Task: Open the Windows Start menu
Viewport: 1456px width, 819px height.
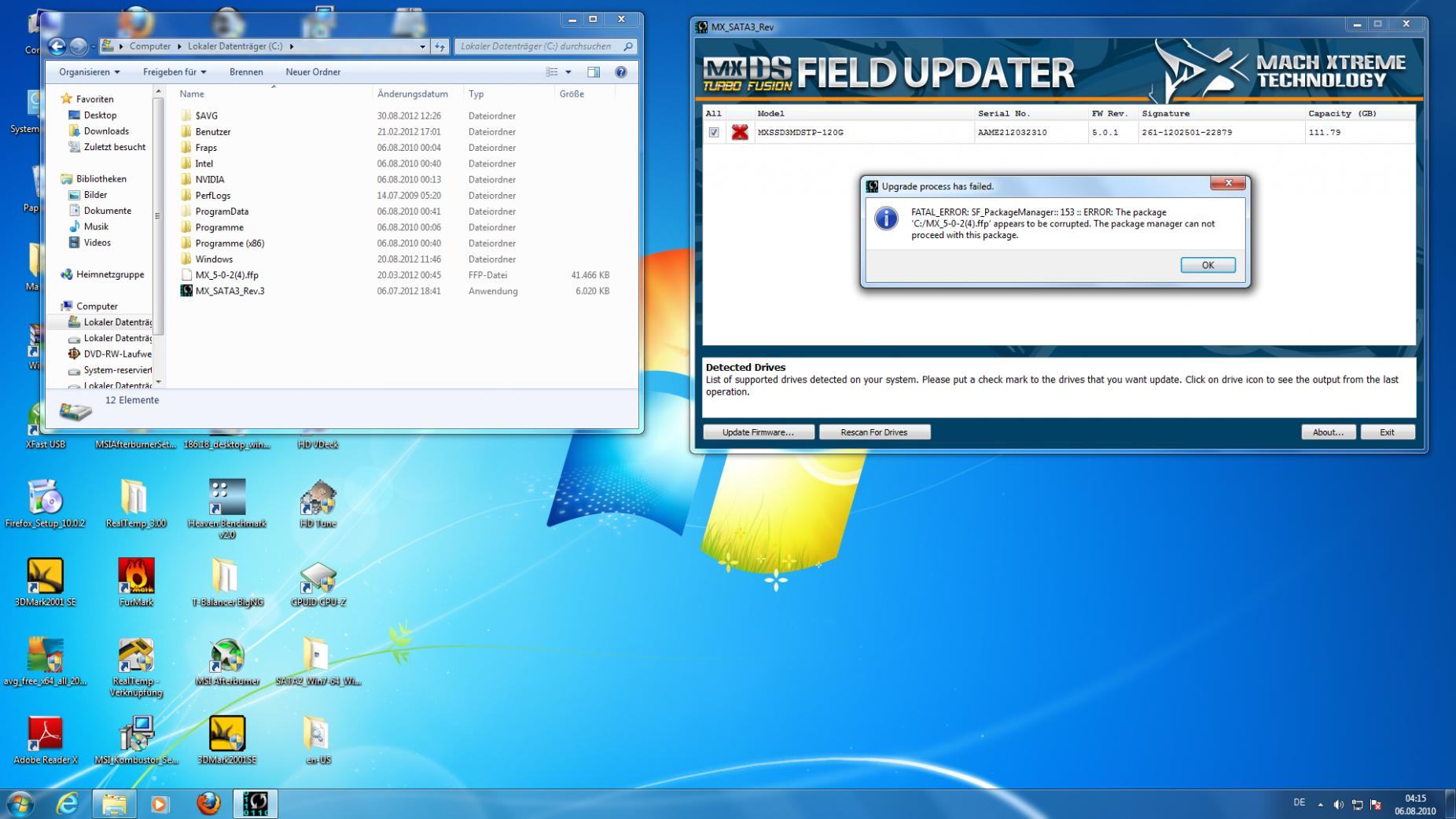Action: click(x=20, y=804)
